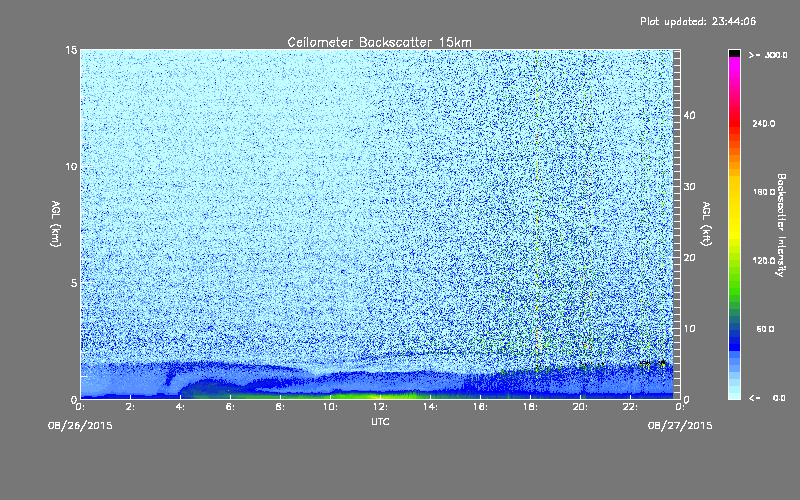
Task: Click the '<= 0.0' colorbar value
Action: [767, 398]
